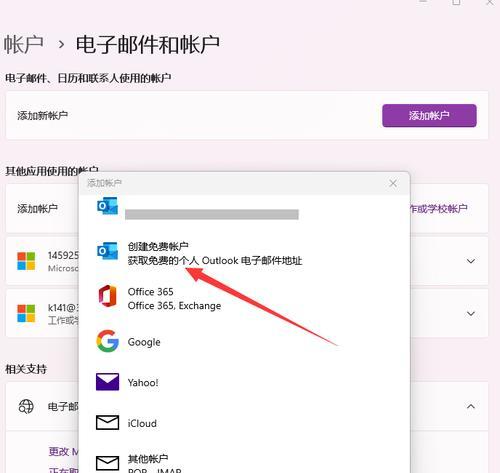Click 工作或学校帐户 link at right
The width and height of the screenshot is (500, 473).
[438, 209]
